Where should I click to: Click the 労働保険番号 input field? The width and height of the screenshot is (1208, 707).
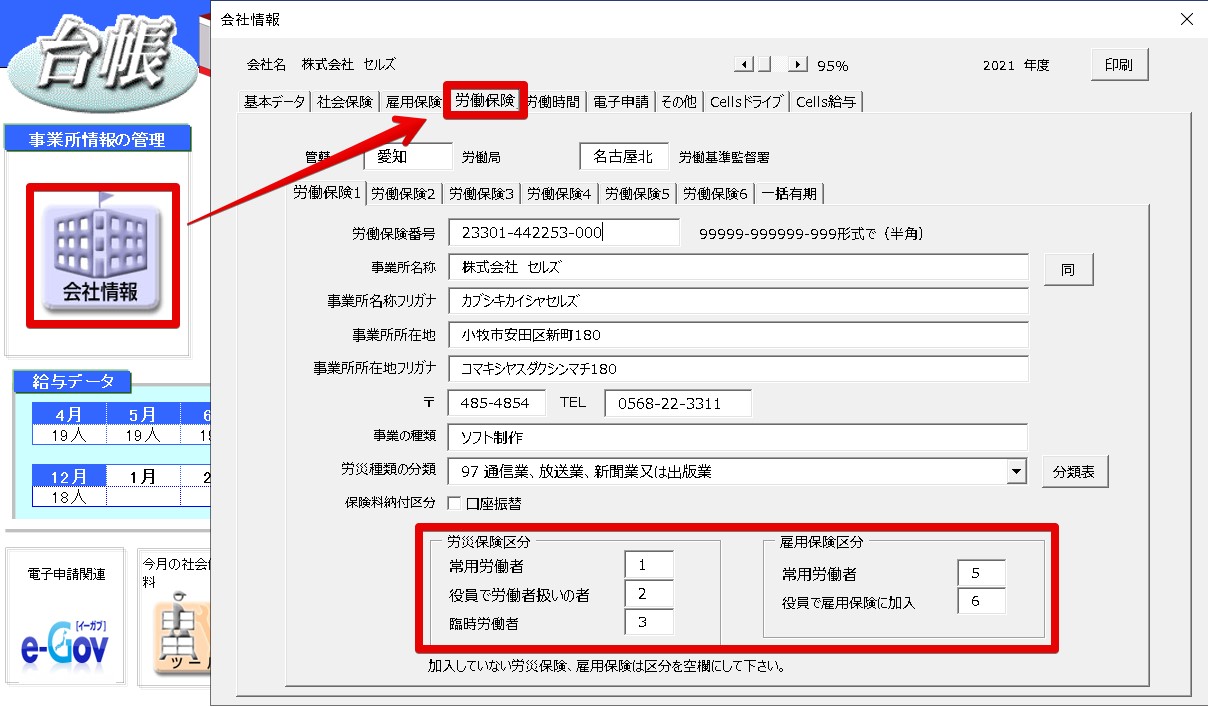pyautogui.click(x=564, y=233)
